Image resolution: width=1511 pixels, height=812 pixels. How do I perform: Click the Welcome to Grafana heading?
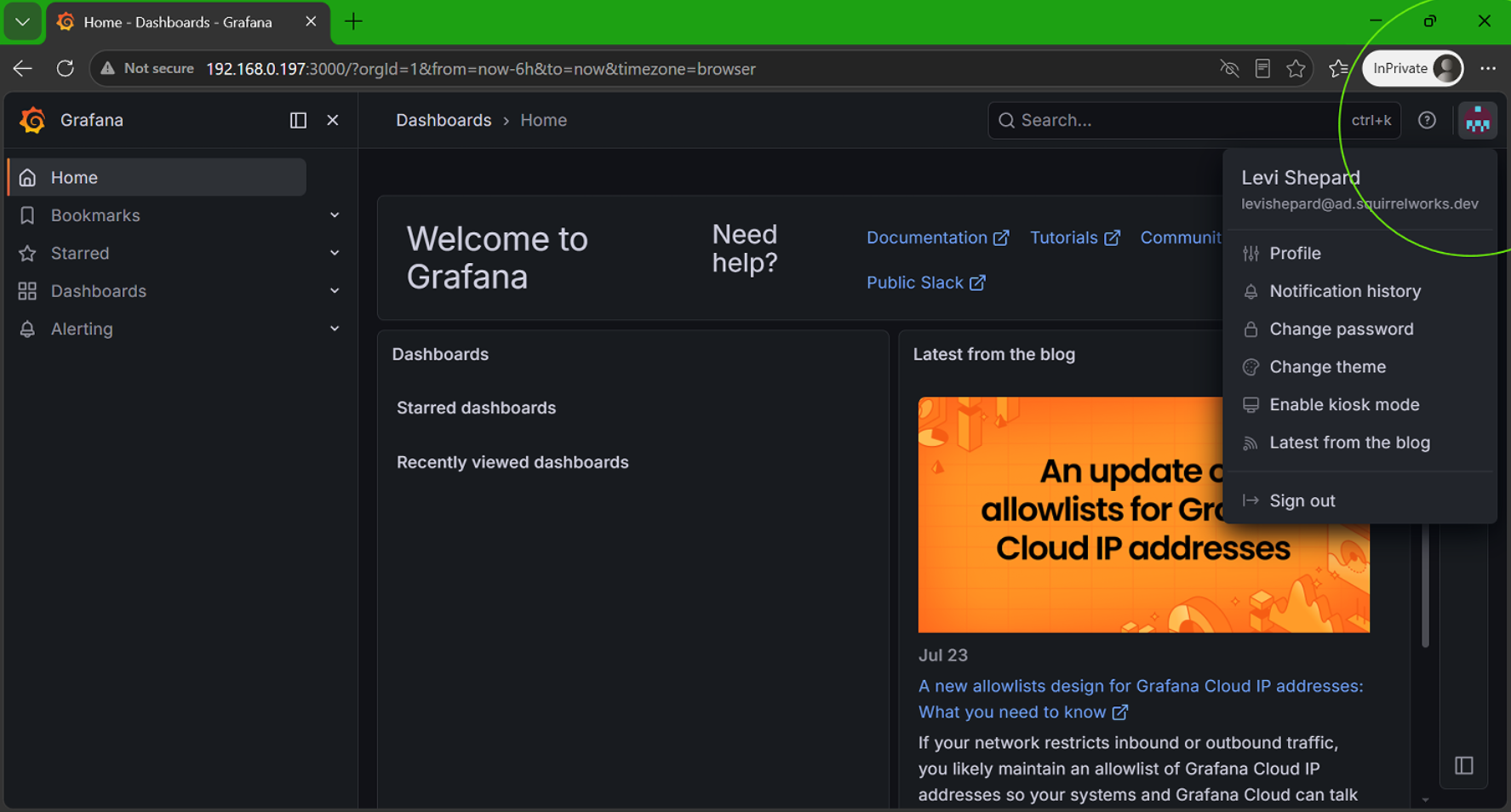tap(497, 258)
